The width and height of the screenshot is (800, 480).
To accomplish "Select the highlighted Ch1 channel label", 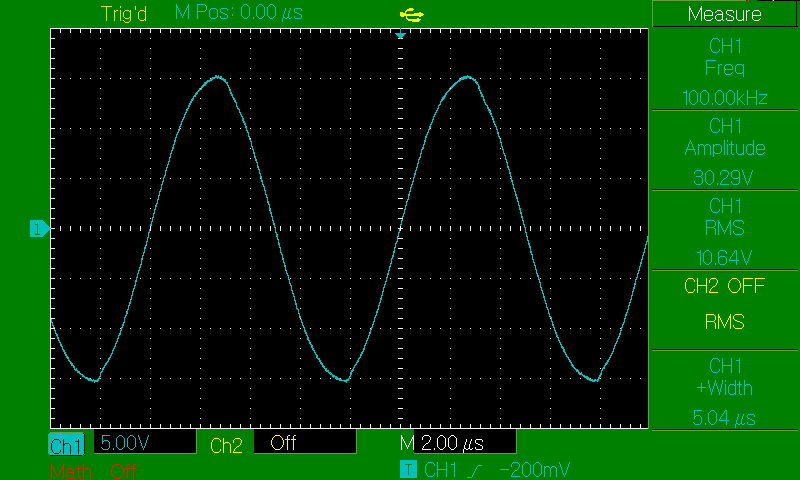I will (67, 445).
